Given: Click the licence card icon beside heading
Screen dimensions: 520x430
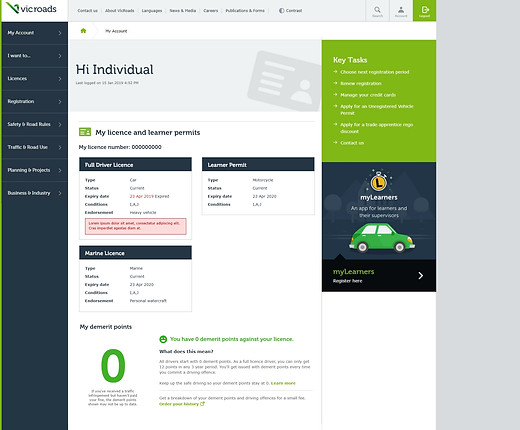Looking at the screenshot, I should [85, 132].
